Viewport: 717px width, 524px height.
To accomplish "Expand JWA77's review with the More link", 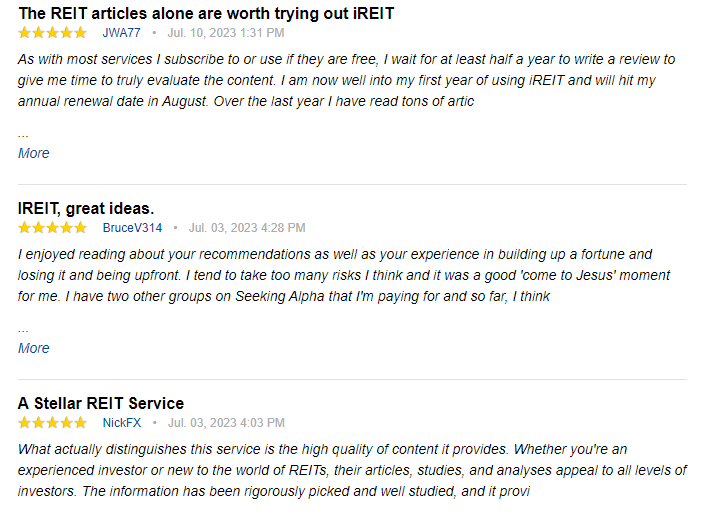I will [33, 153].
